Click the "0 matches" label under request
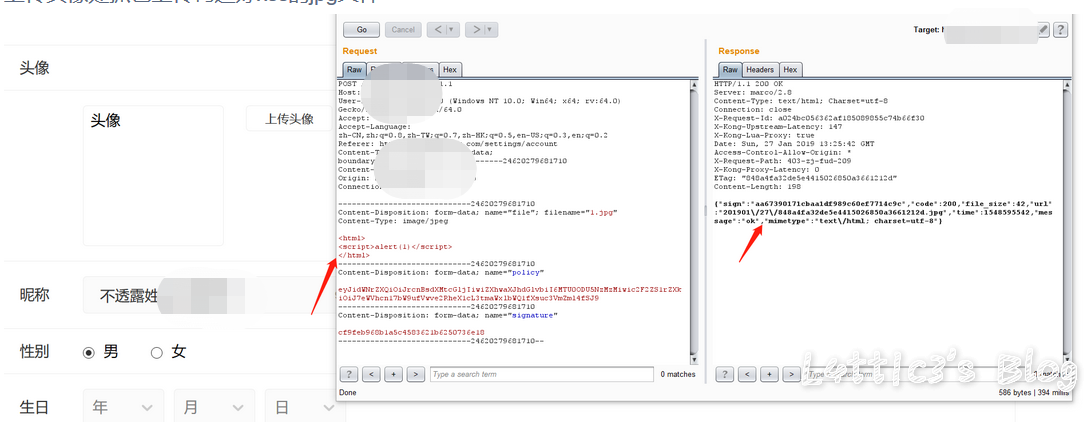 [x=678, y=374]
